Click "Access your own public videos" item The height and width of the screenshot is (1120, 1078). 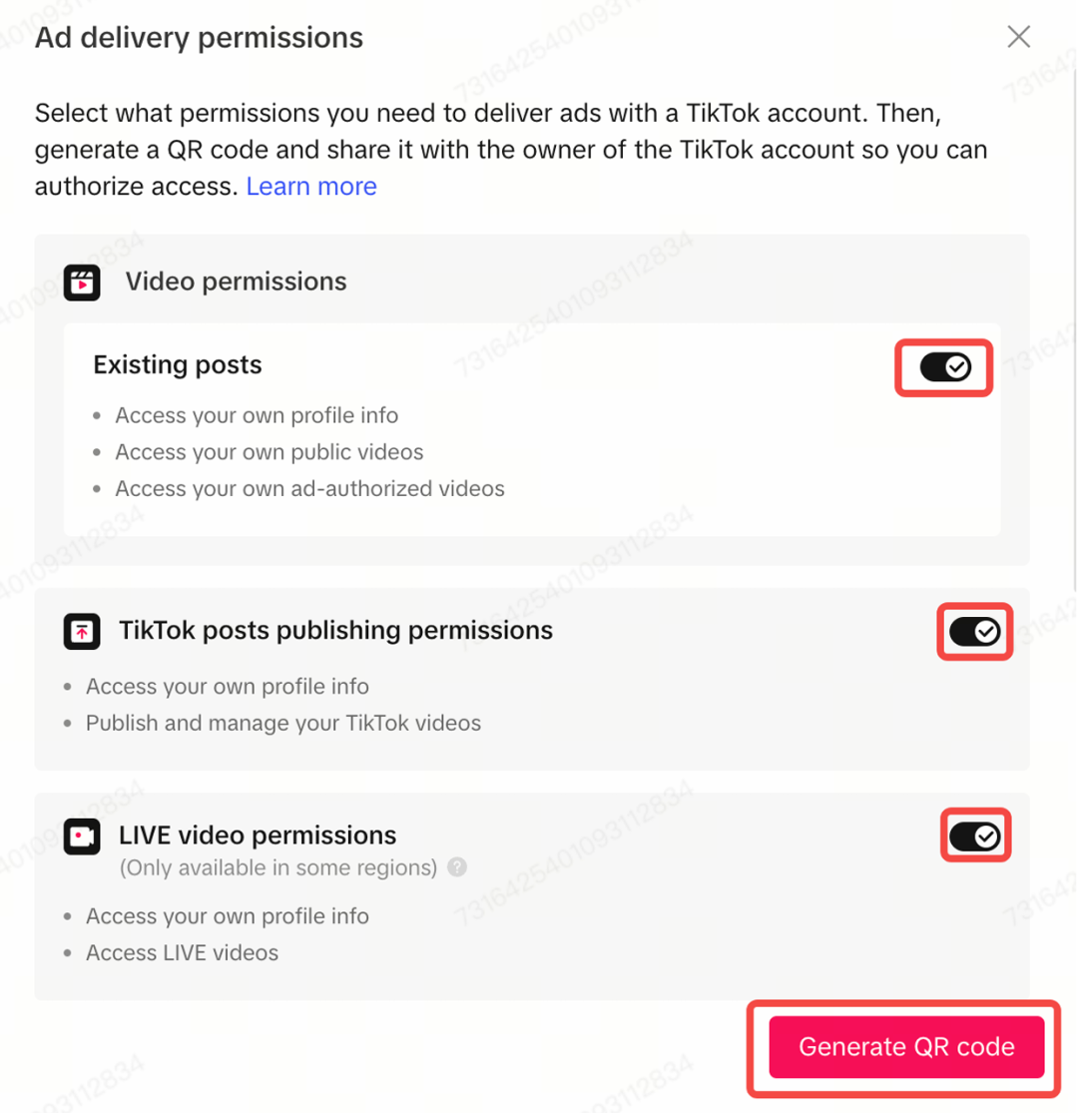pyautogui.click(x=269, y=452)
